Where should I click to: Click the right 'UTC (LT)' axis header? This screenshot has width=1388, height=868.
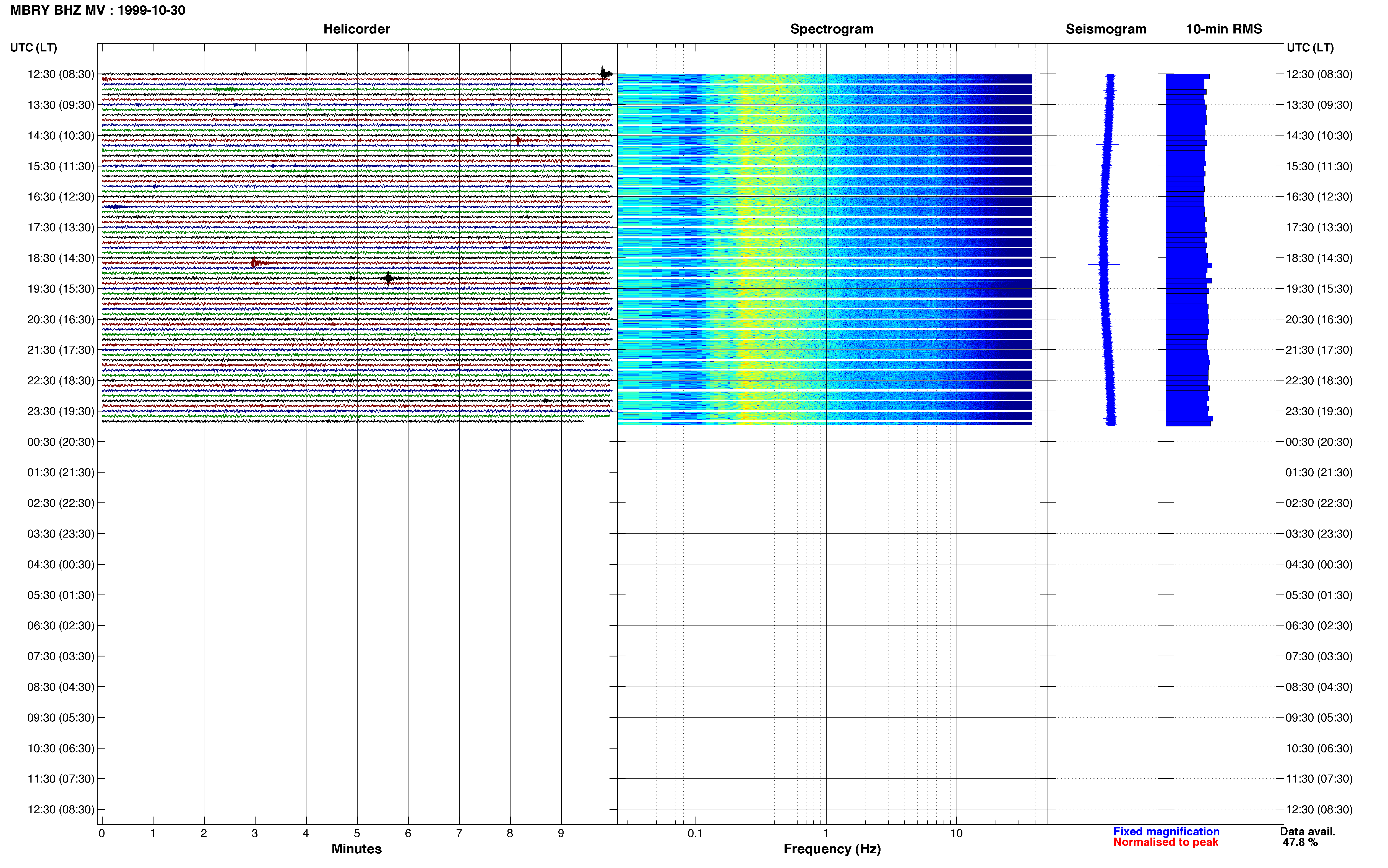[1310, 48]
